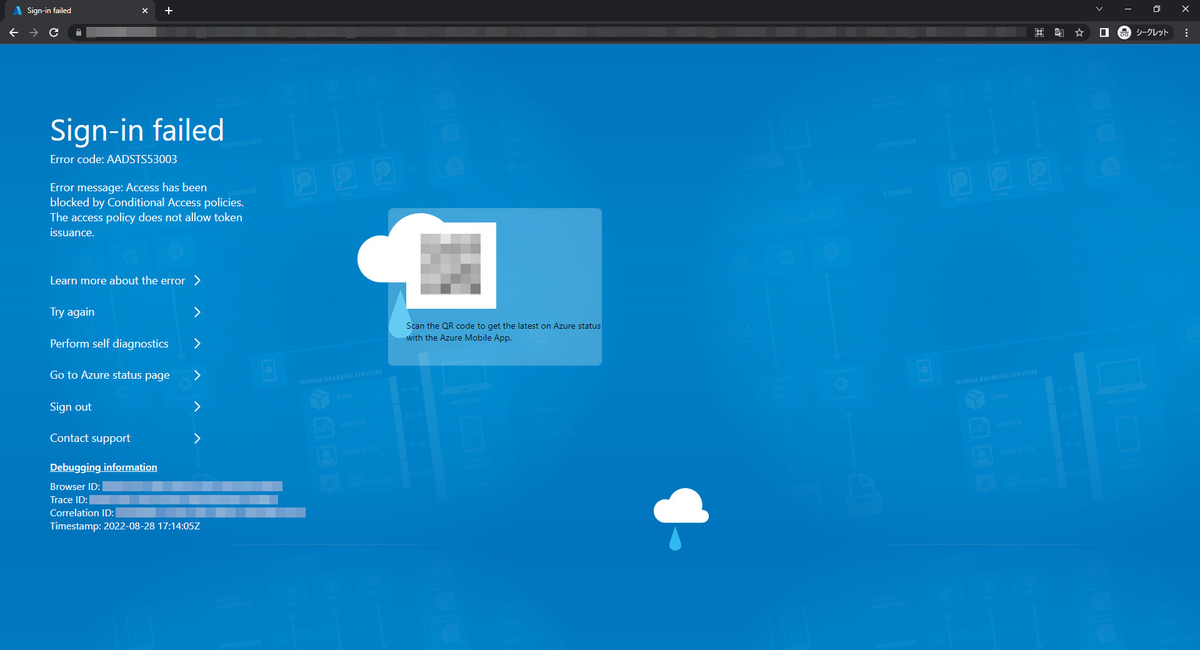Open a new tab with the plus button
The image size is (1200, 650).
[x=169, y=10]
